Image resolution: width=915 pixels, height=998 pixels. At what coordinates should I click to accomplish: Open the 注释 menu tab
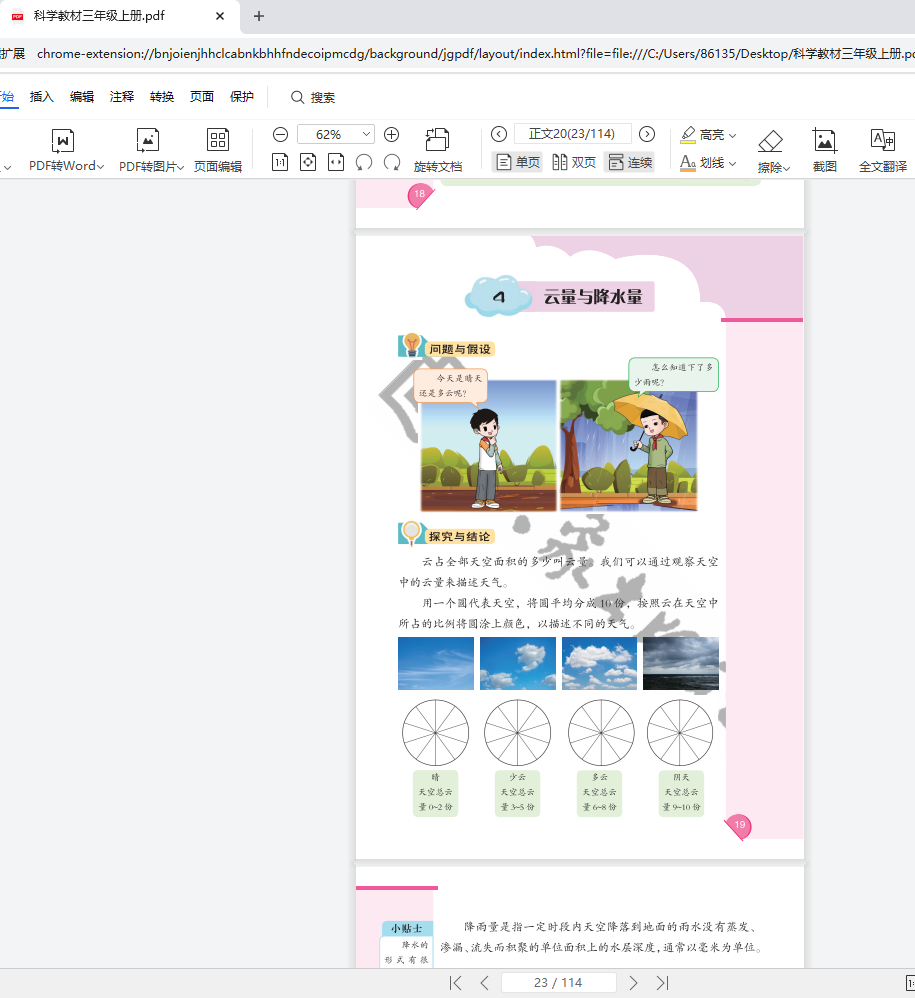[x=122, y=97]
